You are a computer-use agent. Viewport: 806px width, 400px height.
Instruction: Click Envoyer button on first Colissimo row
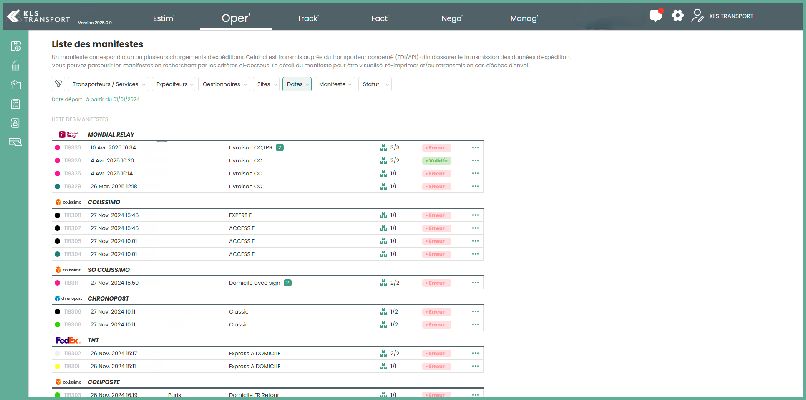coord(435,215)
